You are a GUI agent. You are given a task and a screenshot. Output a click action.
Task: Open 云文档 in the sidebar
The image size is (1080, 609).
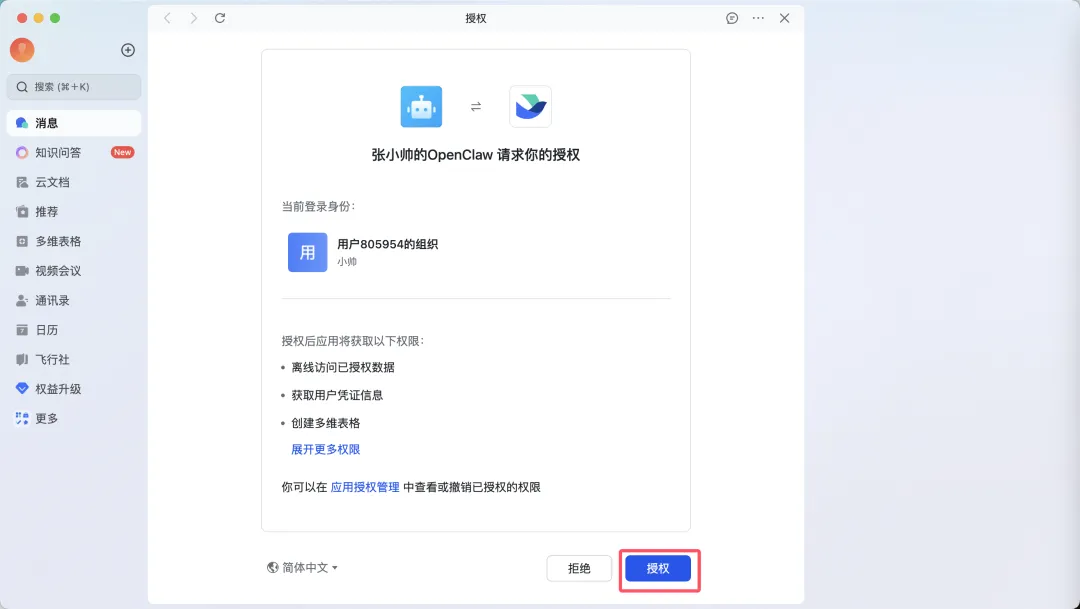74,182
